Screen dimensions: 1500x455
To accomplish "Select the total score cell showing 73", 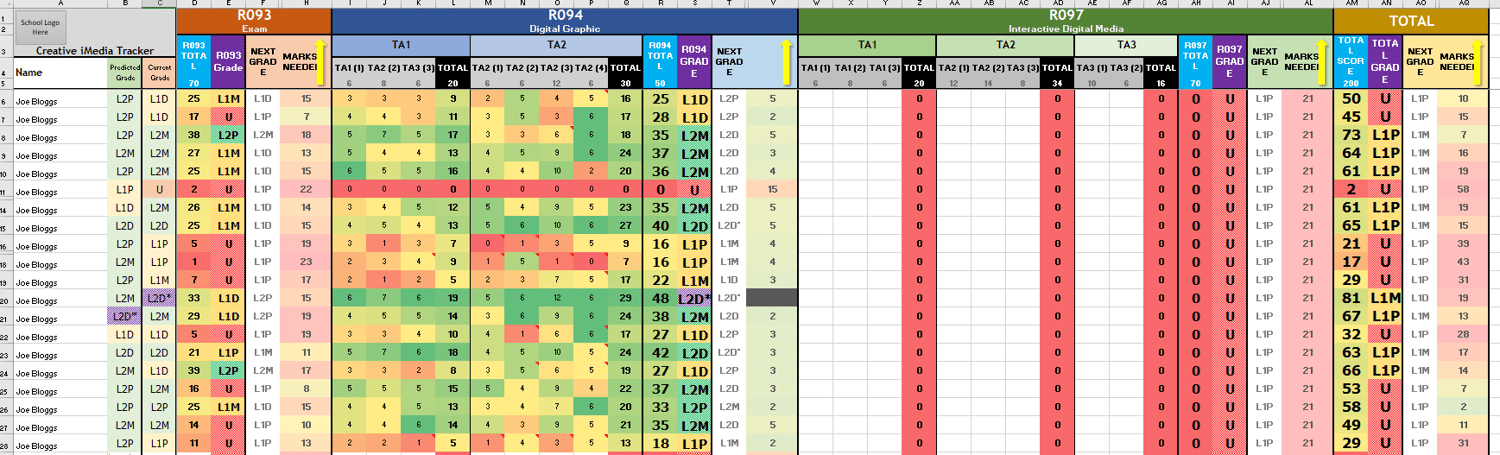I will (1351, 135).
